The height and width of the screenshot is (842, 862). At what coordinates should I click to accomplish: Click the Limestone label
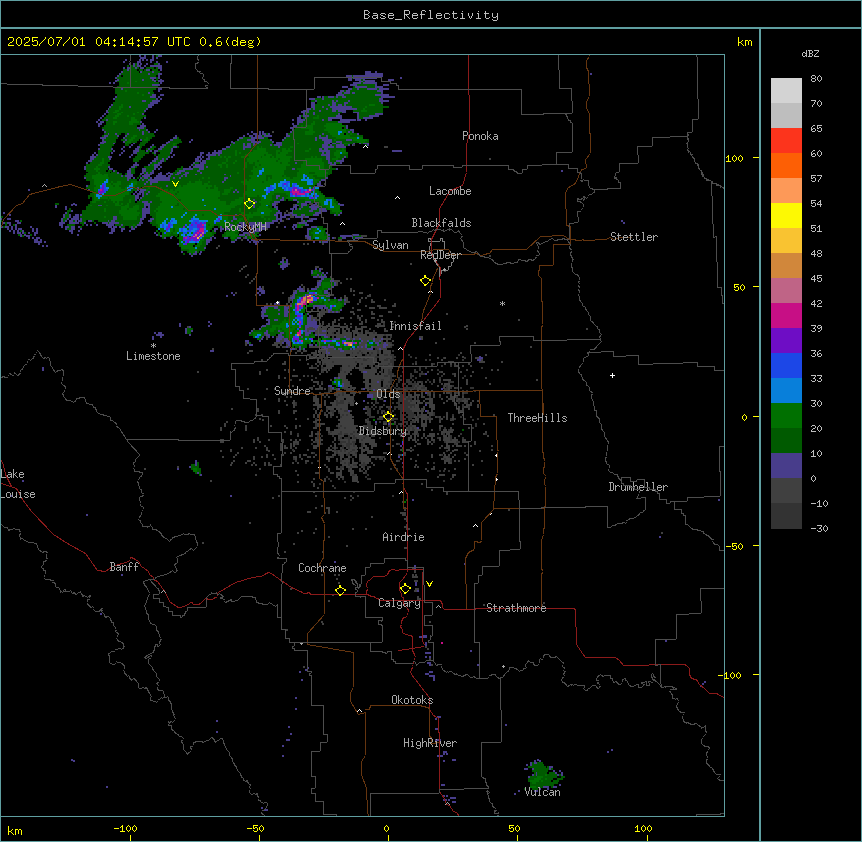pos(153,356)
